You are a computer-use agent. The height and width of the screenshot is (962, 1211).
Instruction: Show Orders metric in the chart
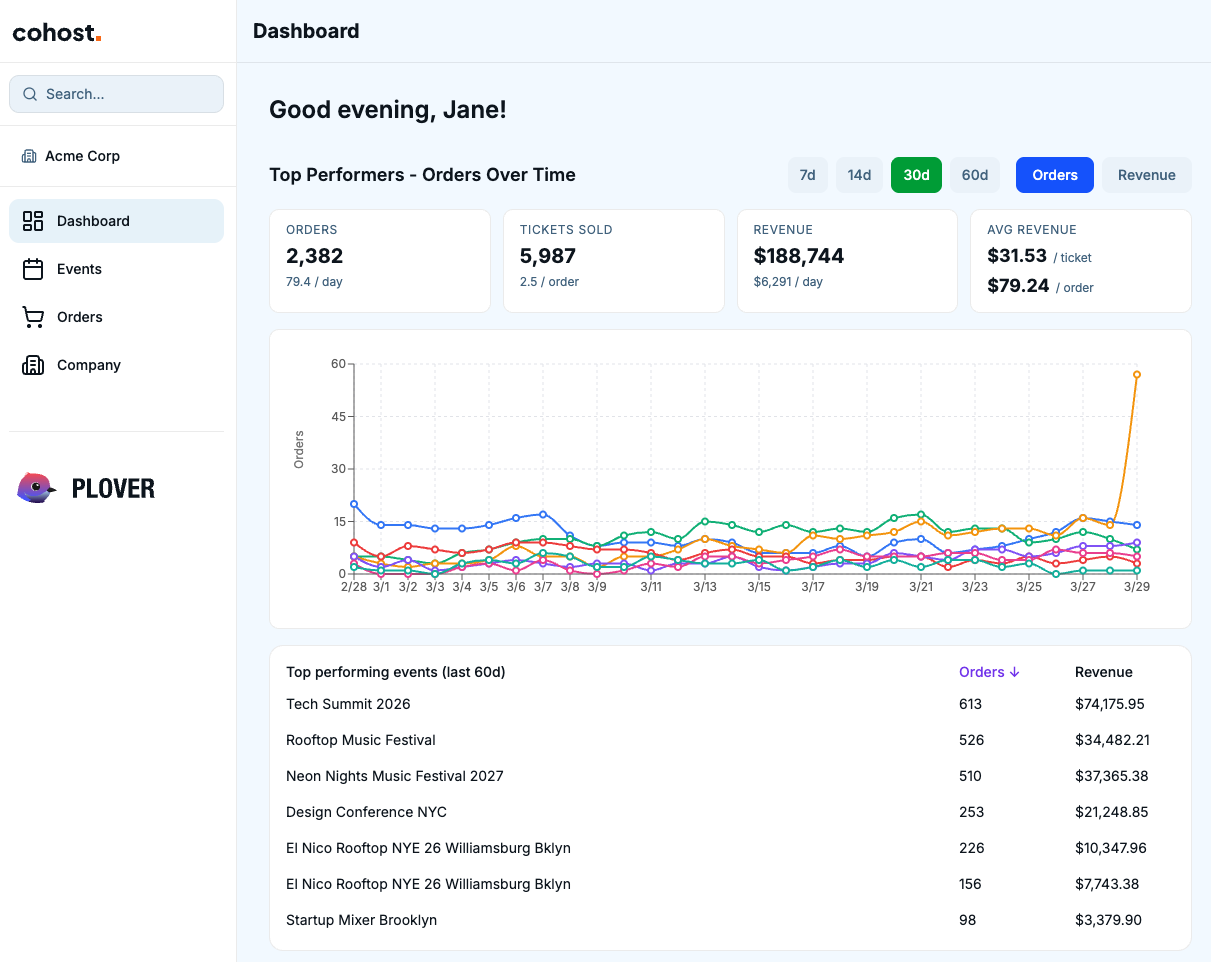[1055, 175]
